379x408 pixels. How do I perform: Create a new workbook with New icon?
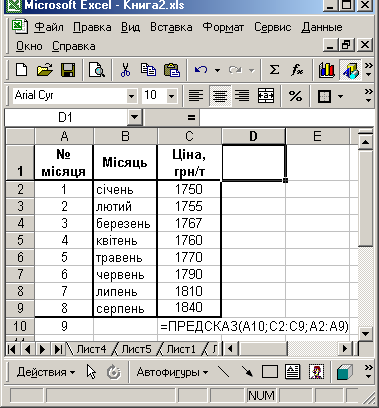(22, 70)
